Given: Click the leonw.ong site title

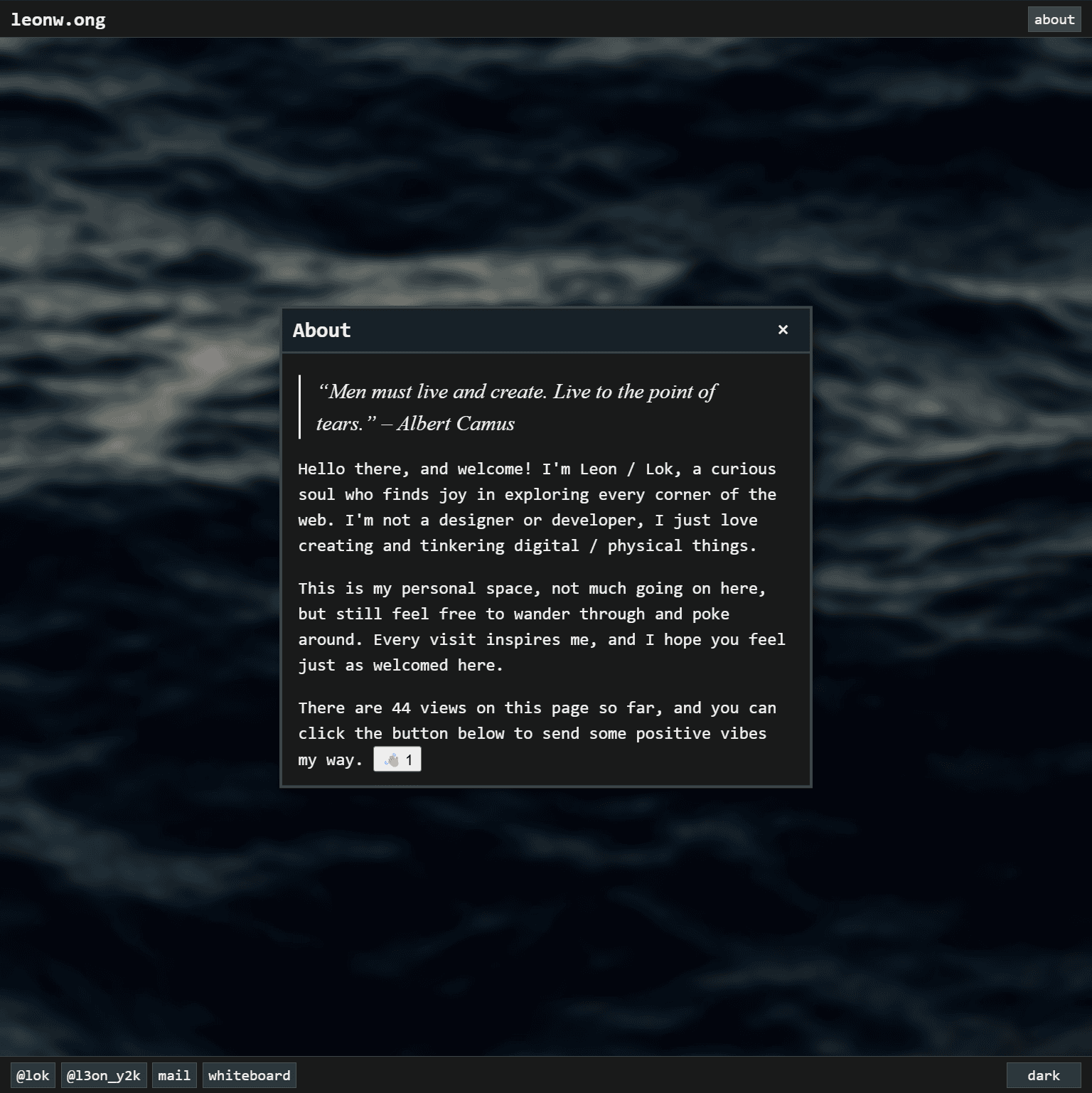Looking at the screenshot, I should coord(58,20).
